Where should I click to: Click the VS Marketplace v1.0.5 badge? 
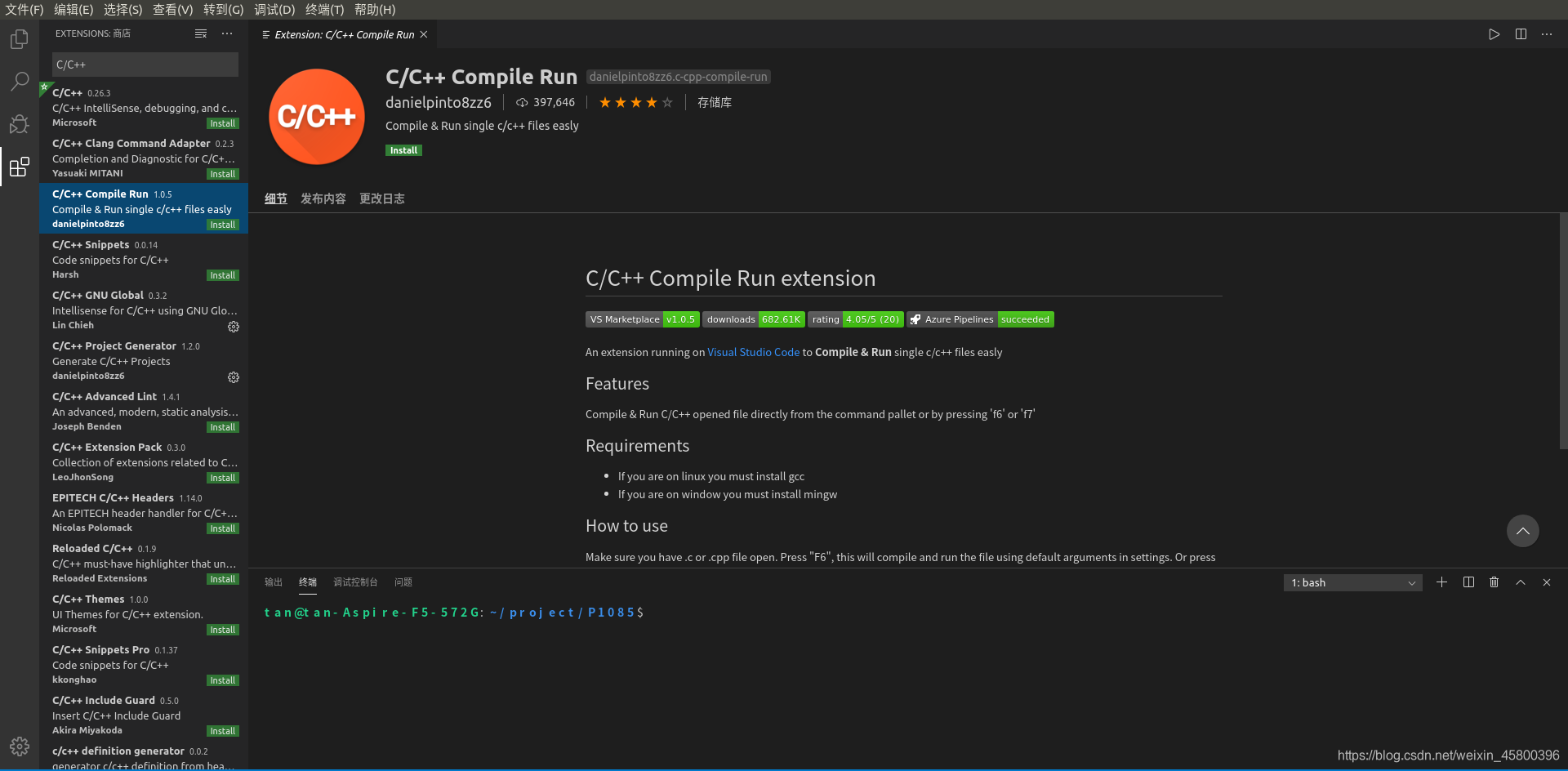(x=642, y=319)
